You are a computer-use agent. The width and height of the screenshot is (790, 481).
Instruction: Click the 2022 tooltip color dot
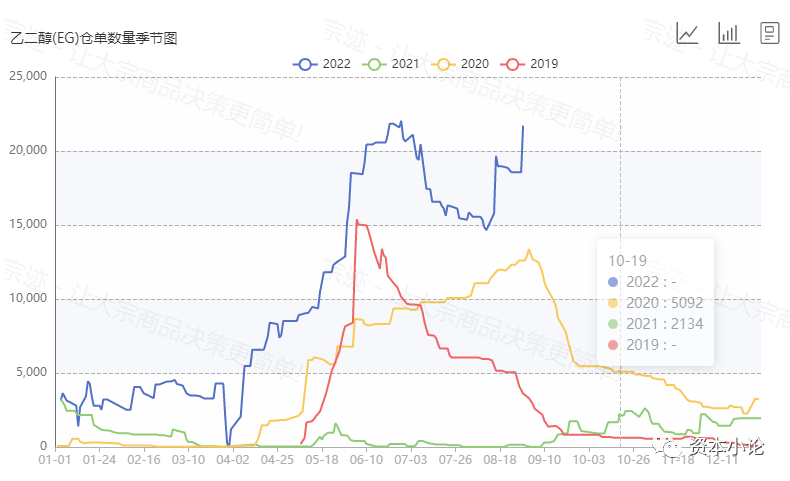tap(614, 281)
